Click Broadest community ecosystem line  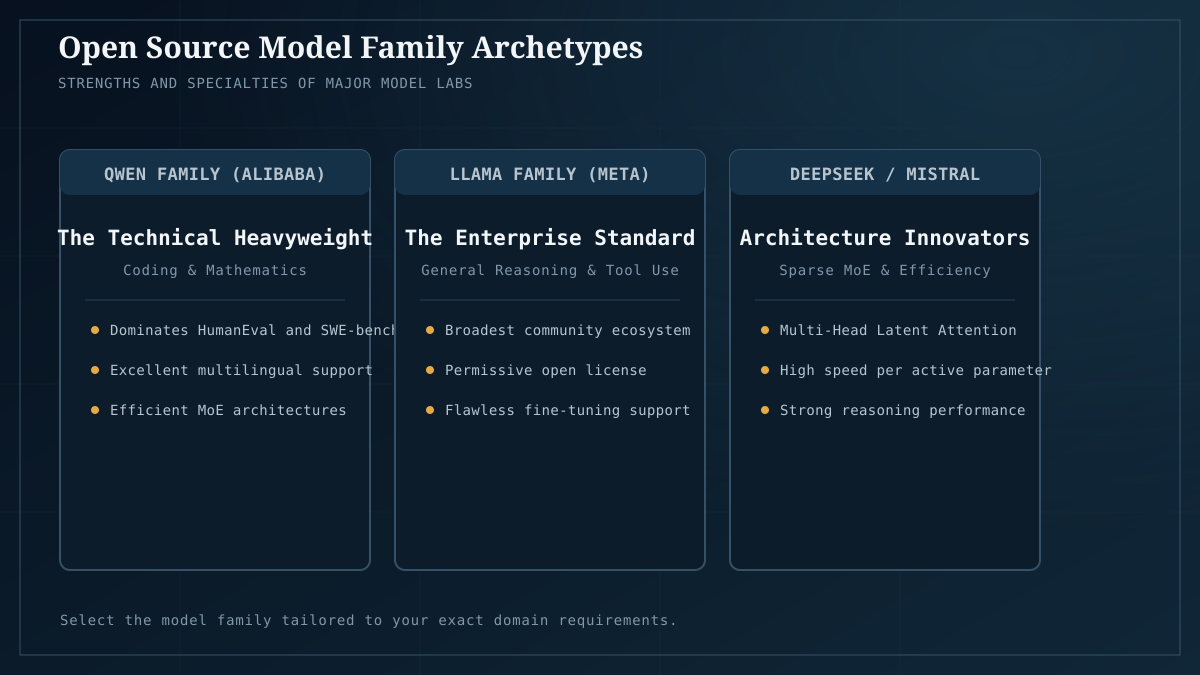567,330
